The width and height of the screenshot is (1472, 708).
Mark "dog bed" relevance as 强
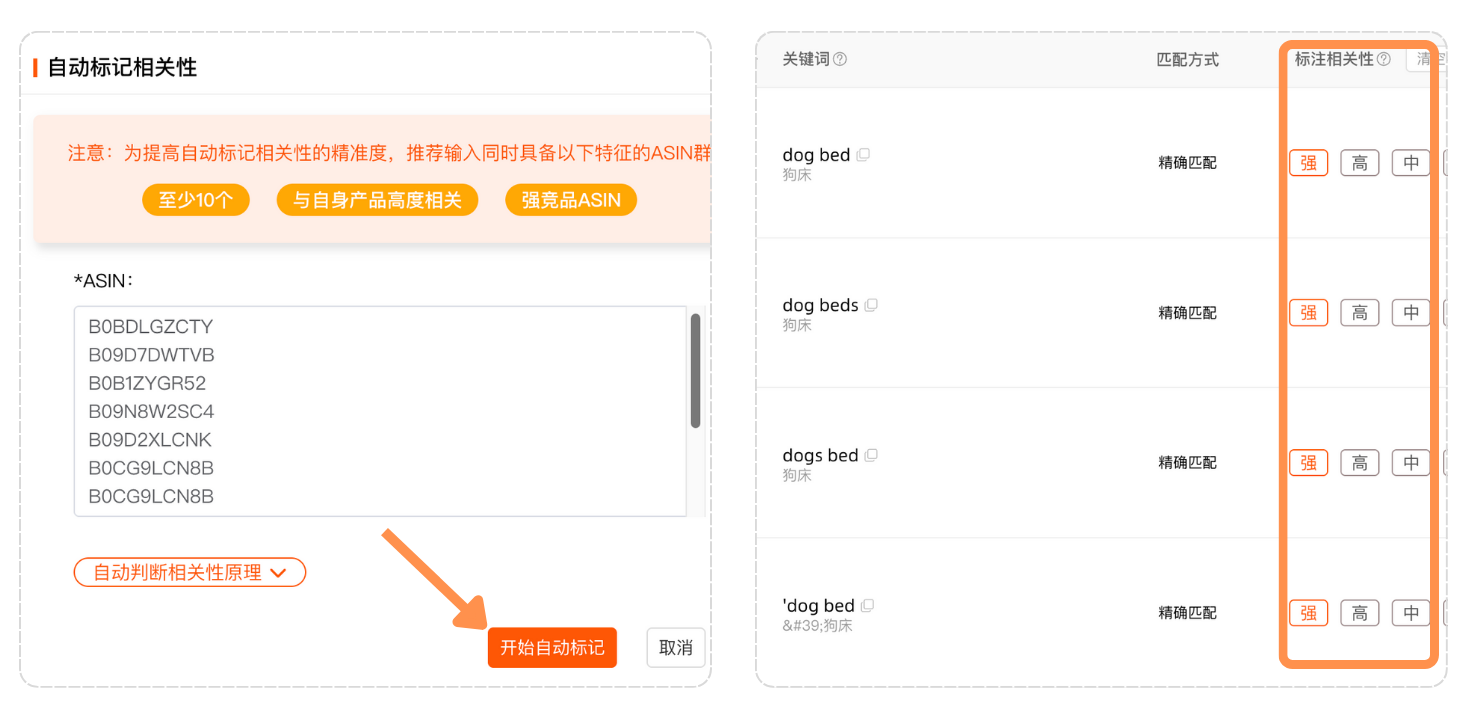click(x=1308, y=163)
